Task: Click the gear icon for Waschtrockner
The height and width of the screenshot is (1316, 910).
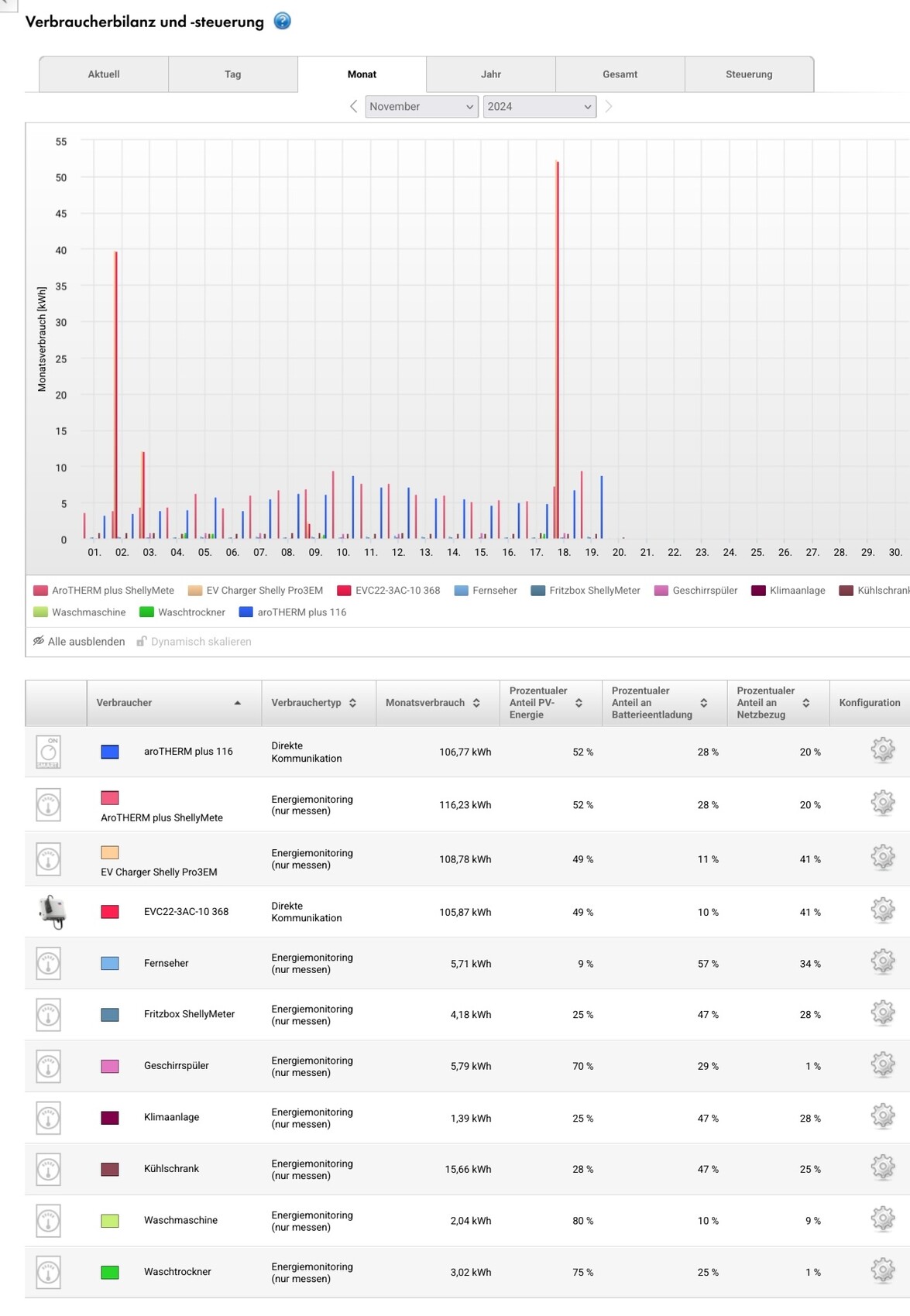Action: point(882,1271)
